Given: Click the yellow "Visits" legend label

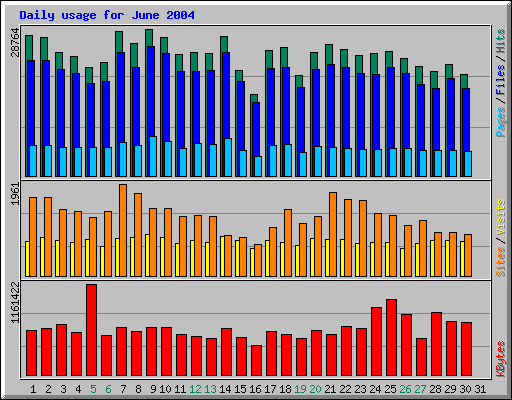Looking at the screenshot, I should click(500, 217).
